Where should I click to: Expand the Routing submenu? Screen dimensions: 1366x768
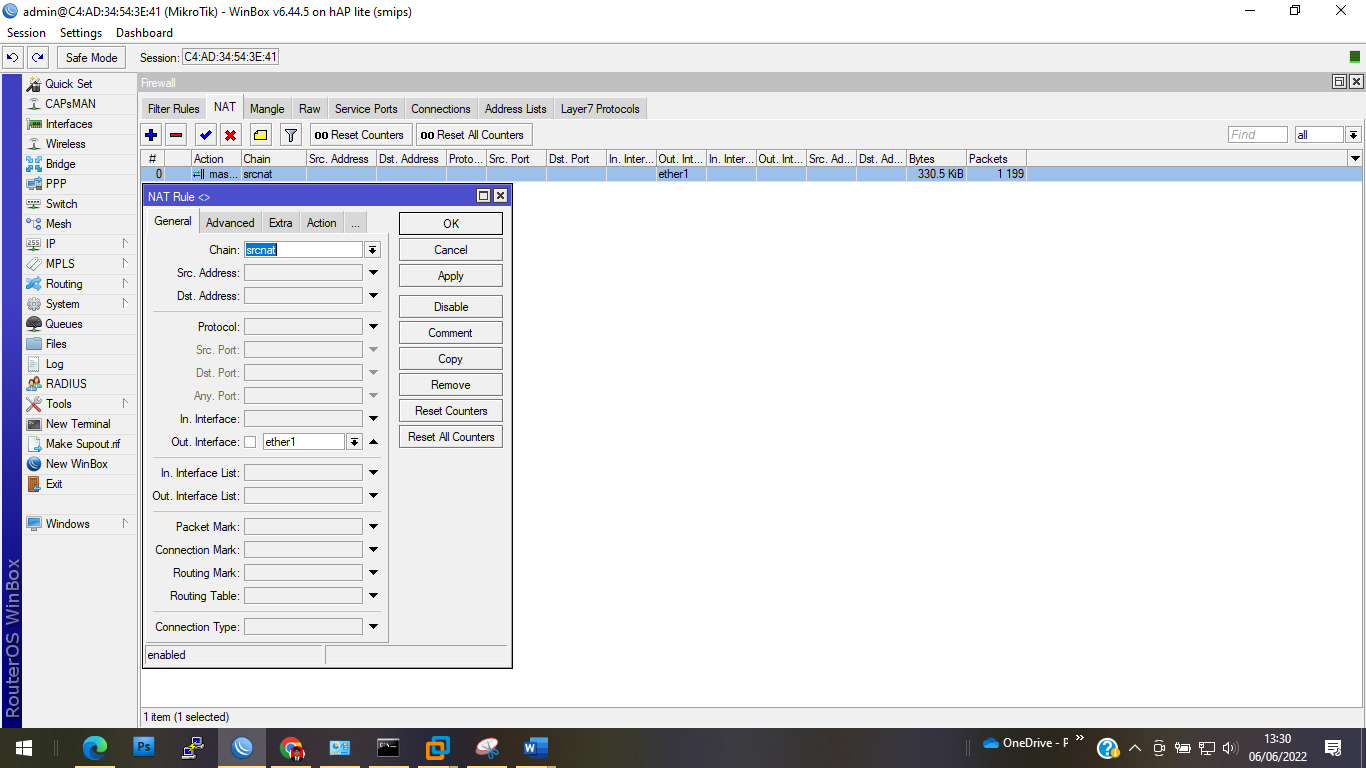click(x=125, y=284)
